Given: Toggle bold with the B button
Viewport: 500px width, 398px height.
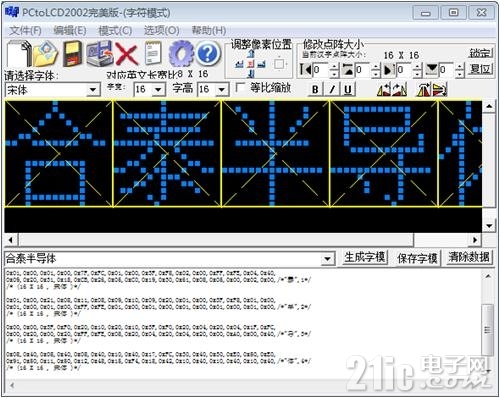Looking at the screenshot, I should tap(315, 89).
